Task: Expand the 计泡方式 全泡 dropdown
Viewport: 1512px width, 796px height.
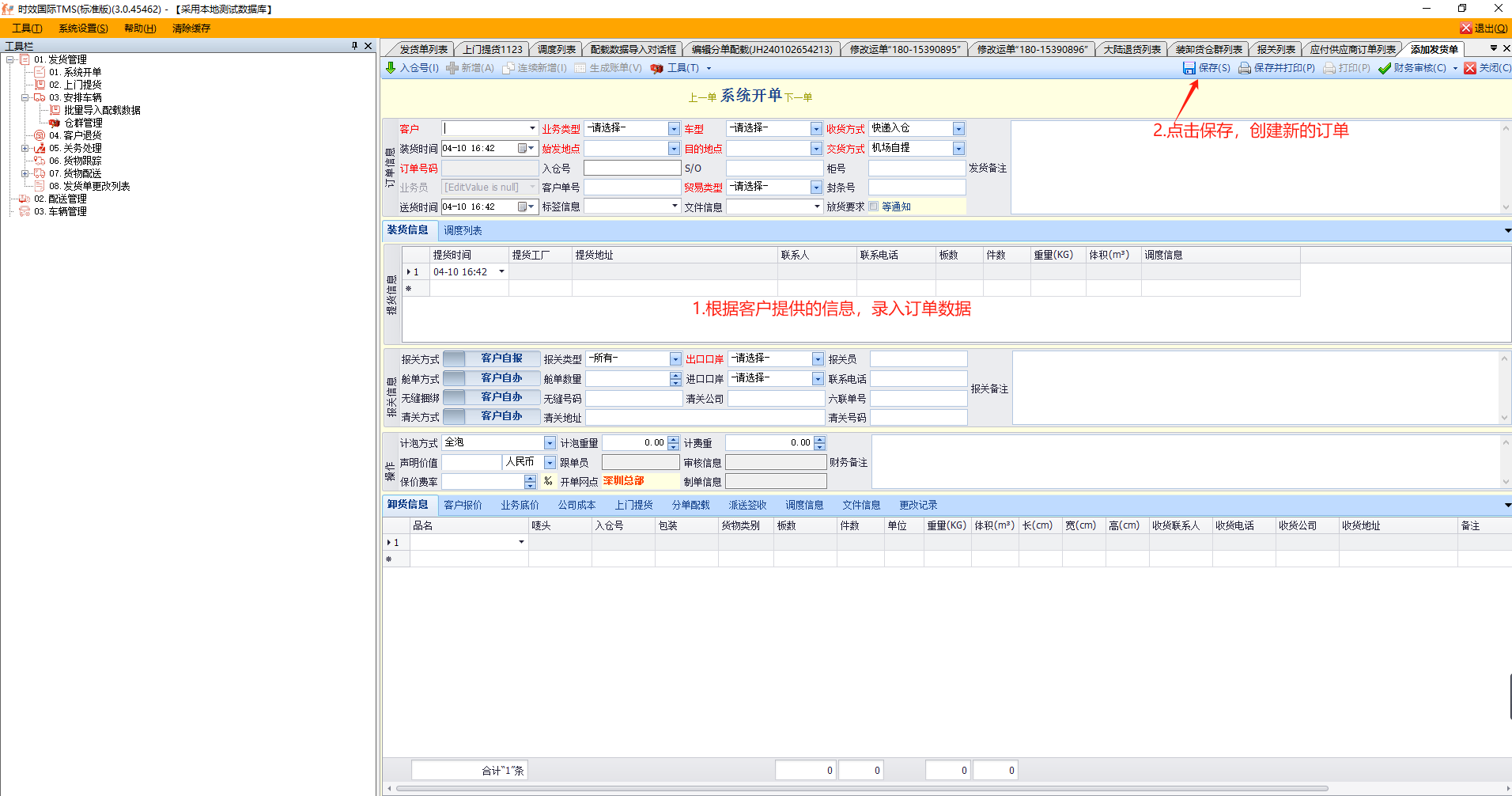Action: [x=550, y=443]
